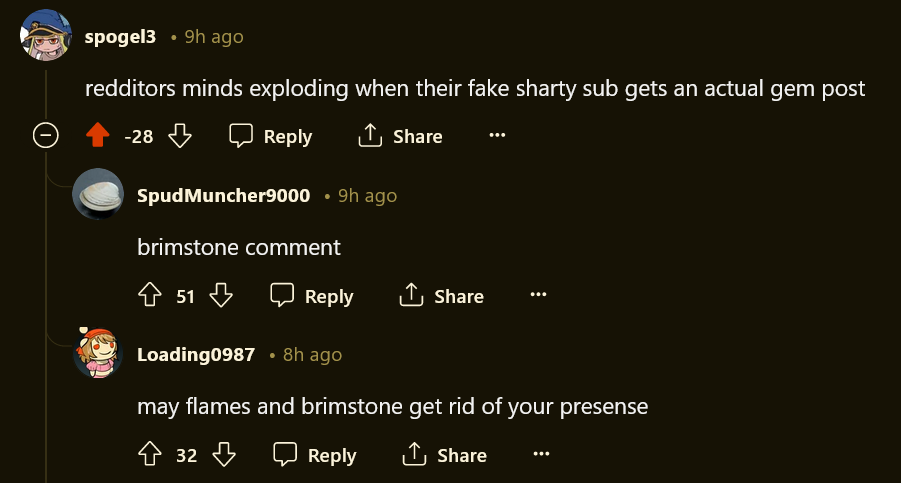
Task: Downvote Loading0987's comment
Action: (x=224, y=455)
